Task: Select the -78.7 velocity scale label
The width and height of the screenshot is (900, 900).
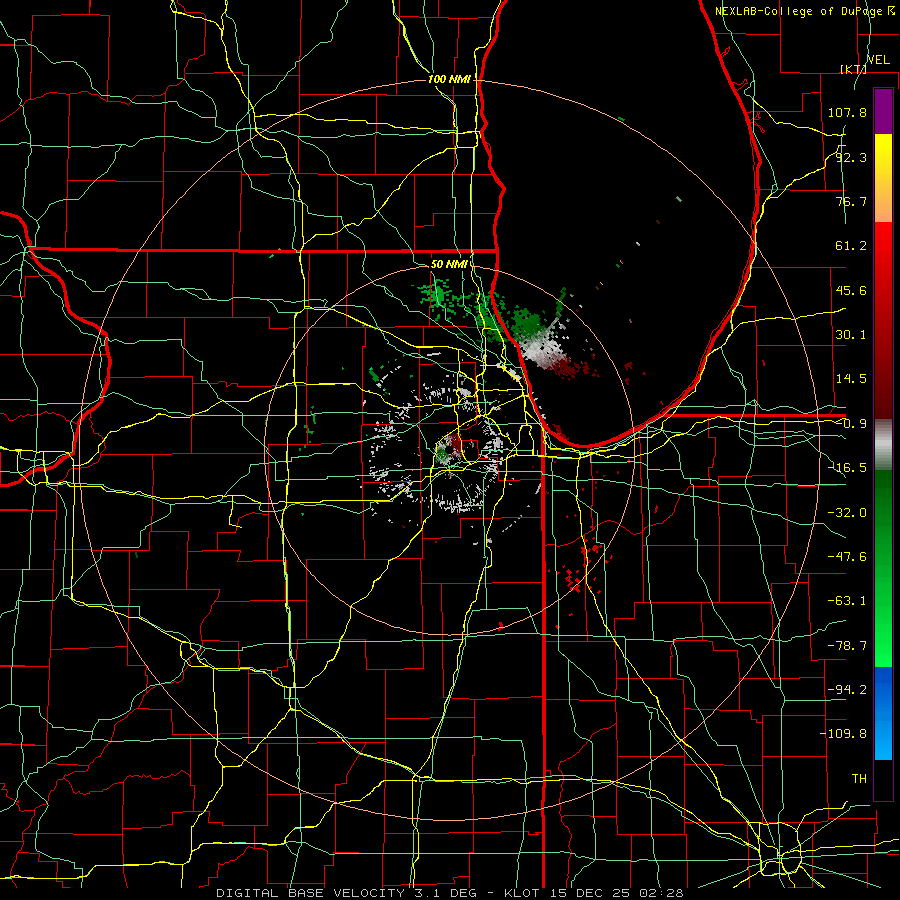Action: pyautogui.click(x=847, y=646)
